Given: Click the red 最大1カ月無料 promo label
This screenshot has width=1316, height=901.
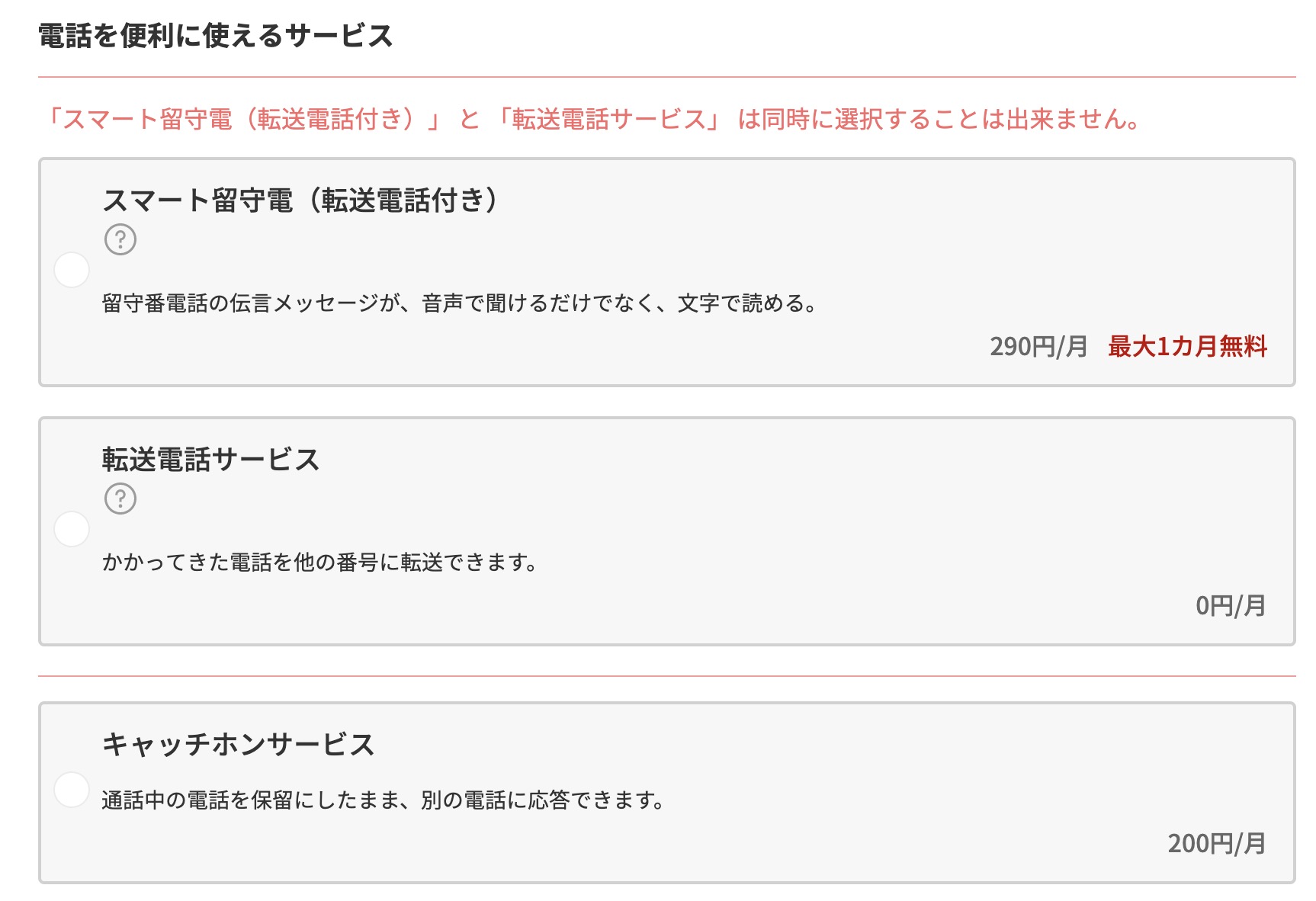Looking at the screenshot, I should pos(1187,347).
